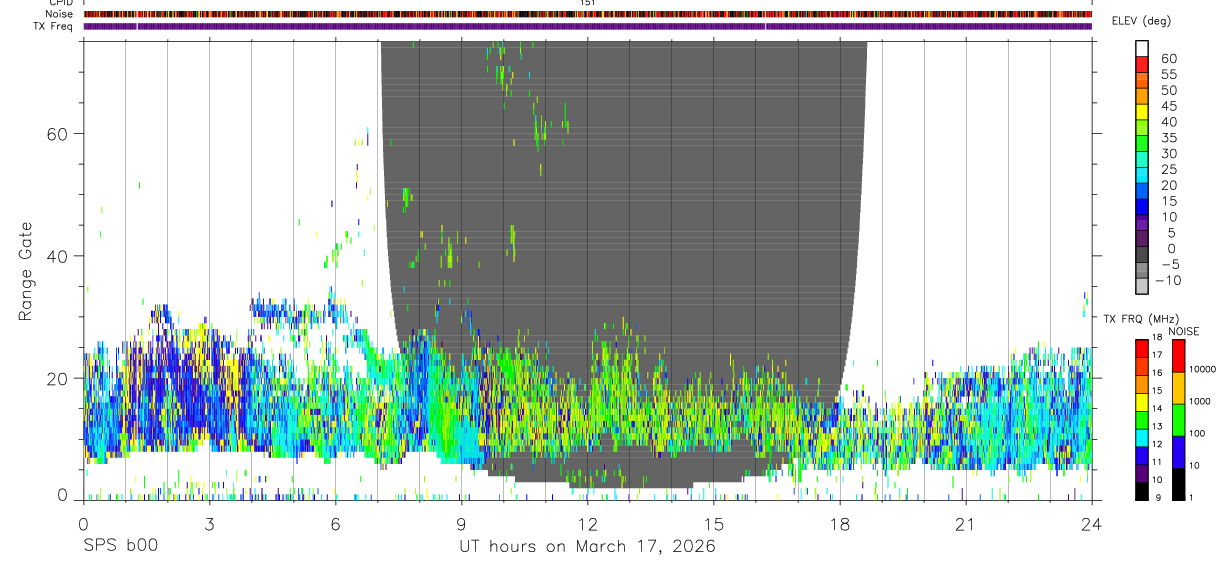Click the 'Noise' strip label at top left

[60, 14]
